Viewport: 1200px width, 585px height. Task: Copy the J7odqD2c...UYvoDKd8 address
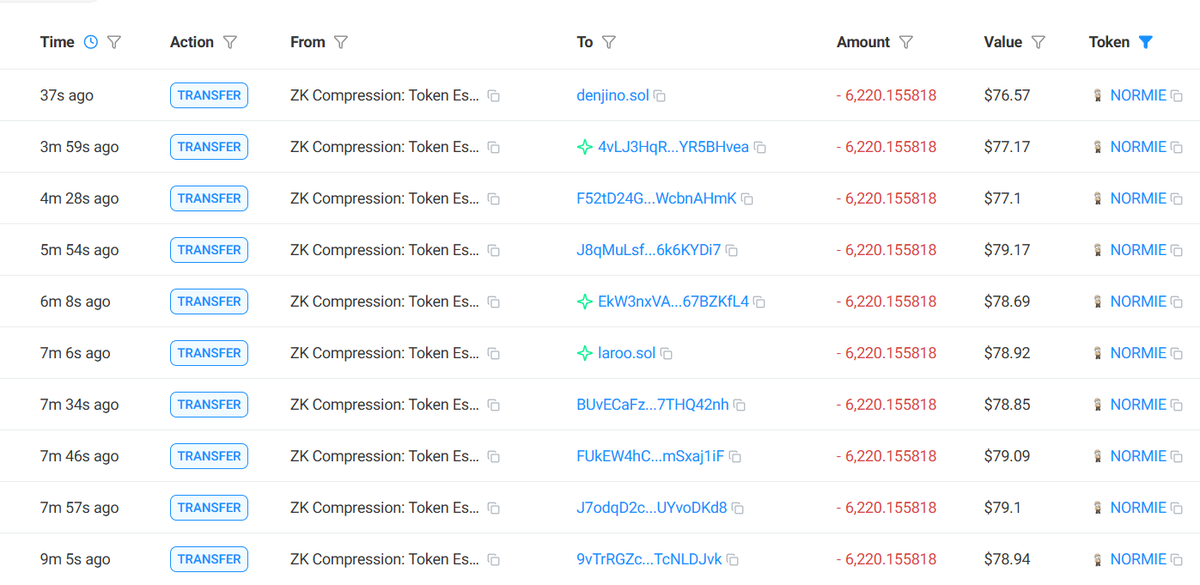pyautogui.click(x=738, y=508)
